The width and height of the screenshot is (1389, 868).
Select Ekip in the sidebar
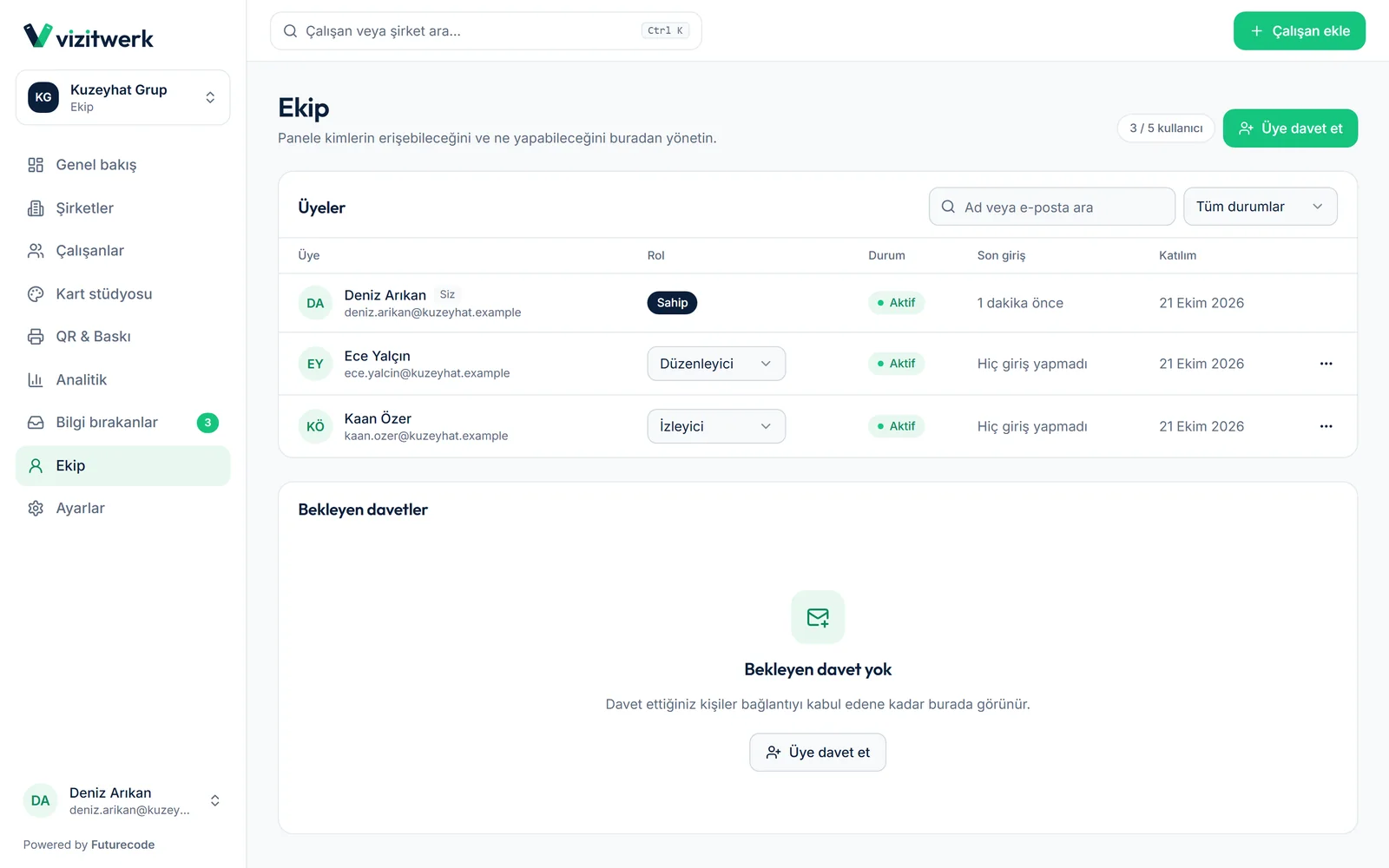click(x=122, y=466)
